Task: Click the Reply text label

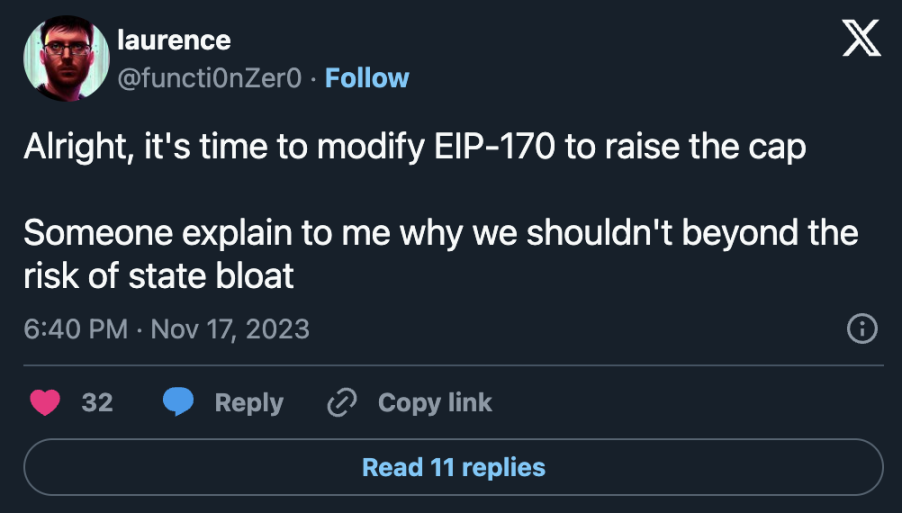Action: click(x=249, y=403)
